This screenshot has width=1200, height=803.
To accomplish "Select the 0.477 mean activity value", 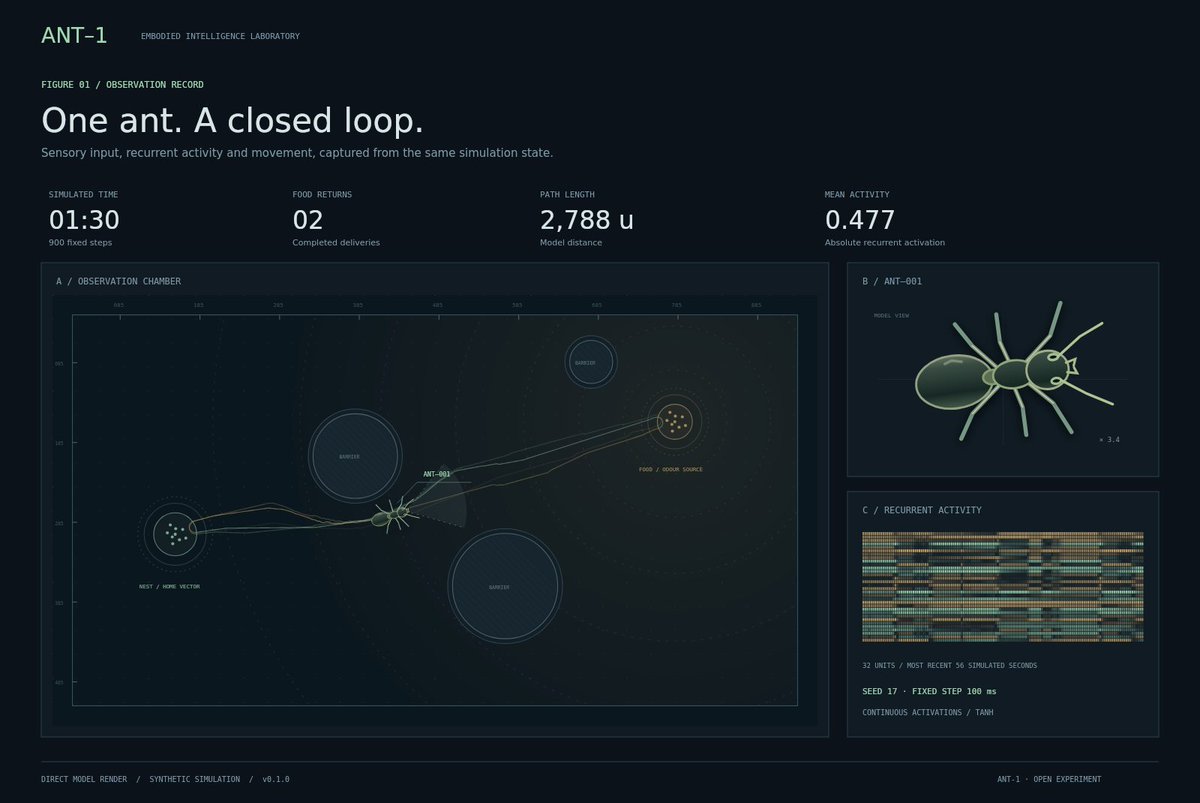I will pos(860,220).
